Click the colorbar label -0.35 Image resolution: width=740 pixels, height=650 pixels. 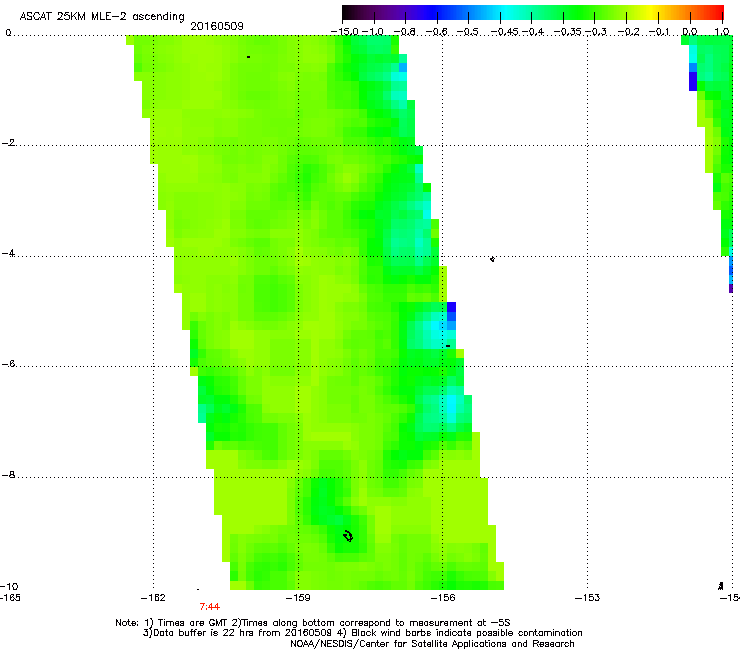click(x=567, y=32)
